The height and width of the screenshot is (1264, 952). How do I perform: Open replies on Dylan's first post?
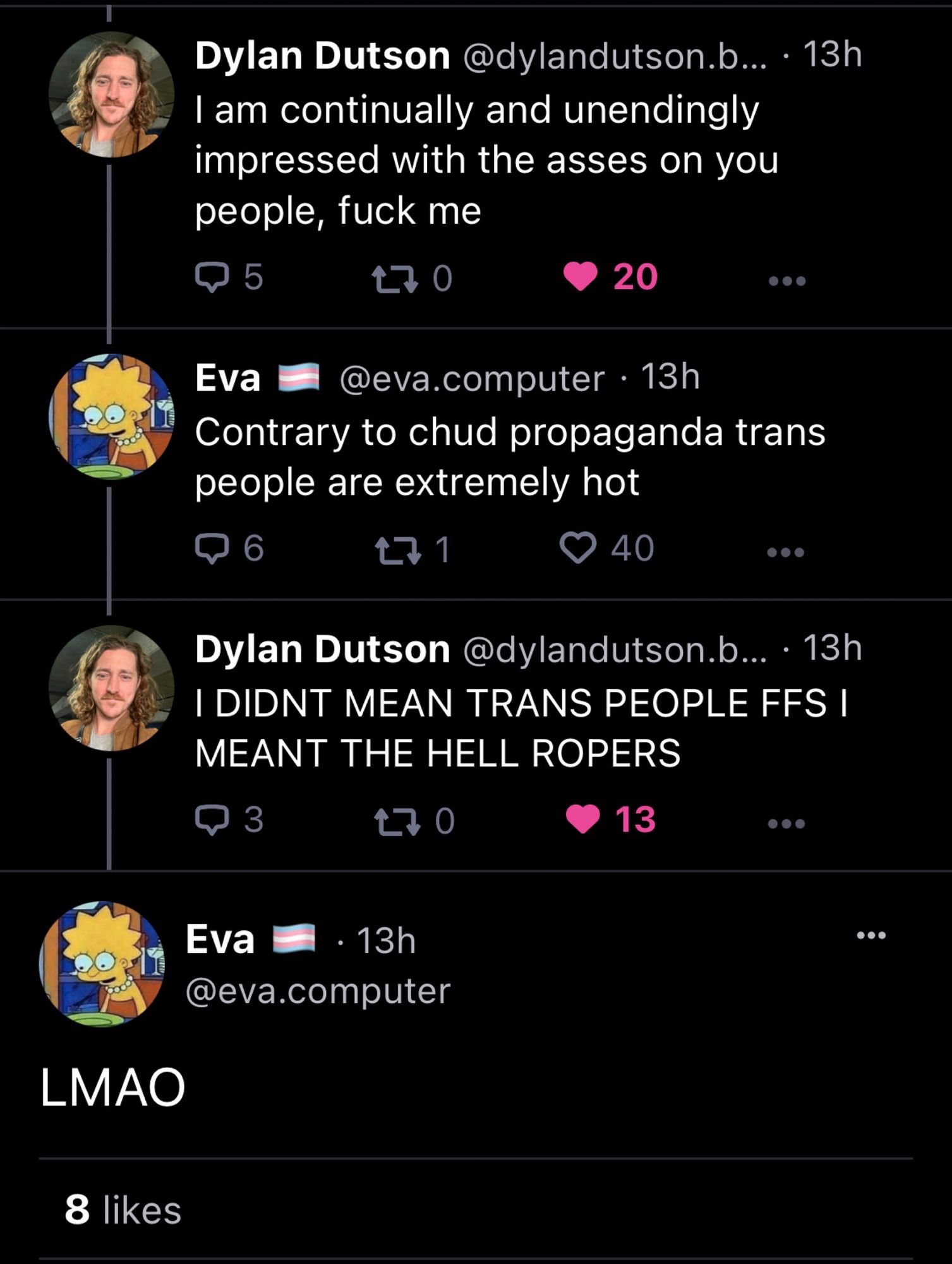pyautogui.click(x=229, y=277)
